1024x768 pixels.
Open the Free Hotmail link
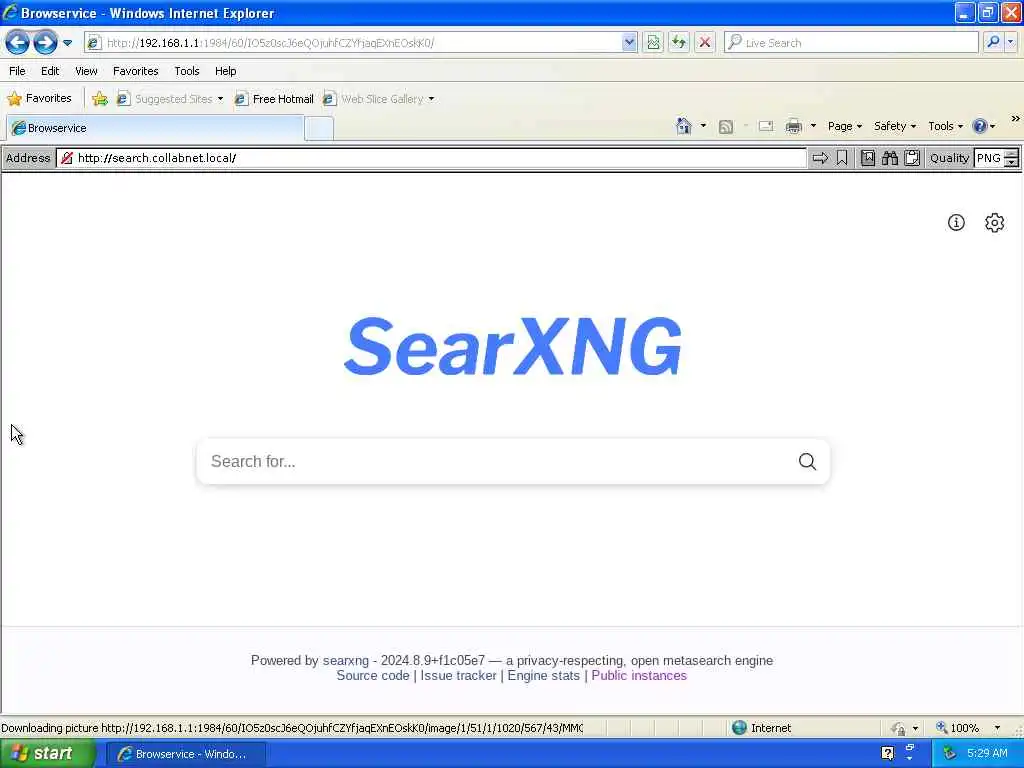pyautogui.click(x=274, y=99)
